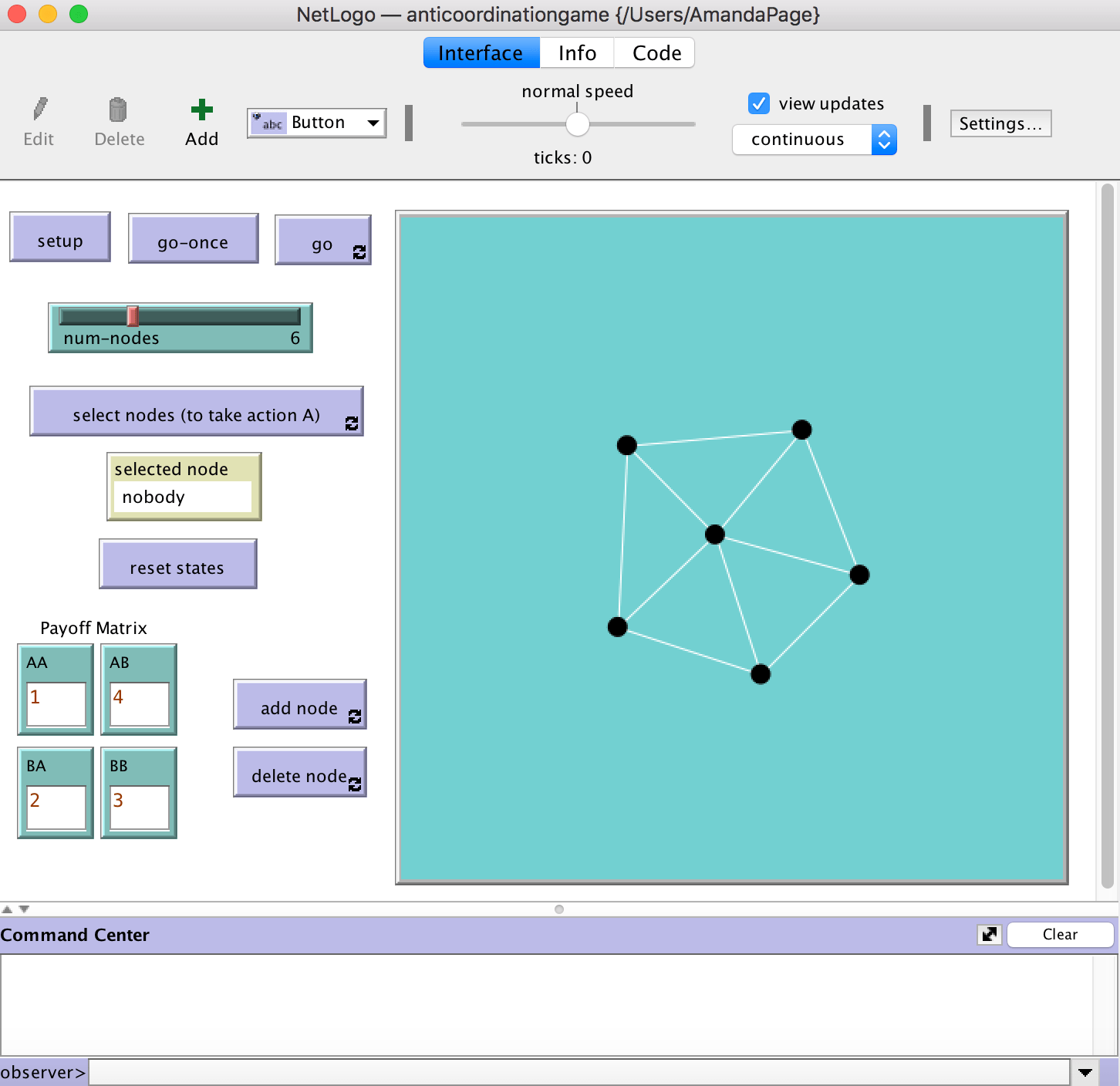Click the small up-triangle resize icon above Command Center
Image resolution: width=1120 pixels, height=1086 pixels.
point(8,909)
